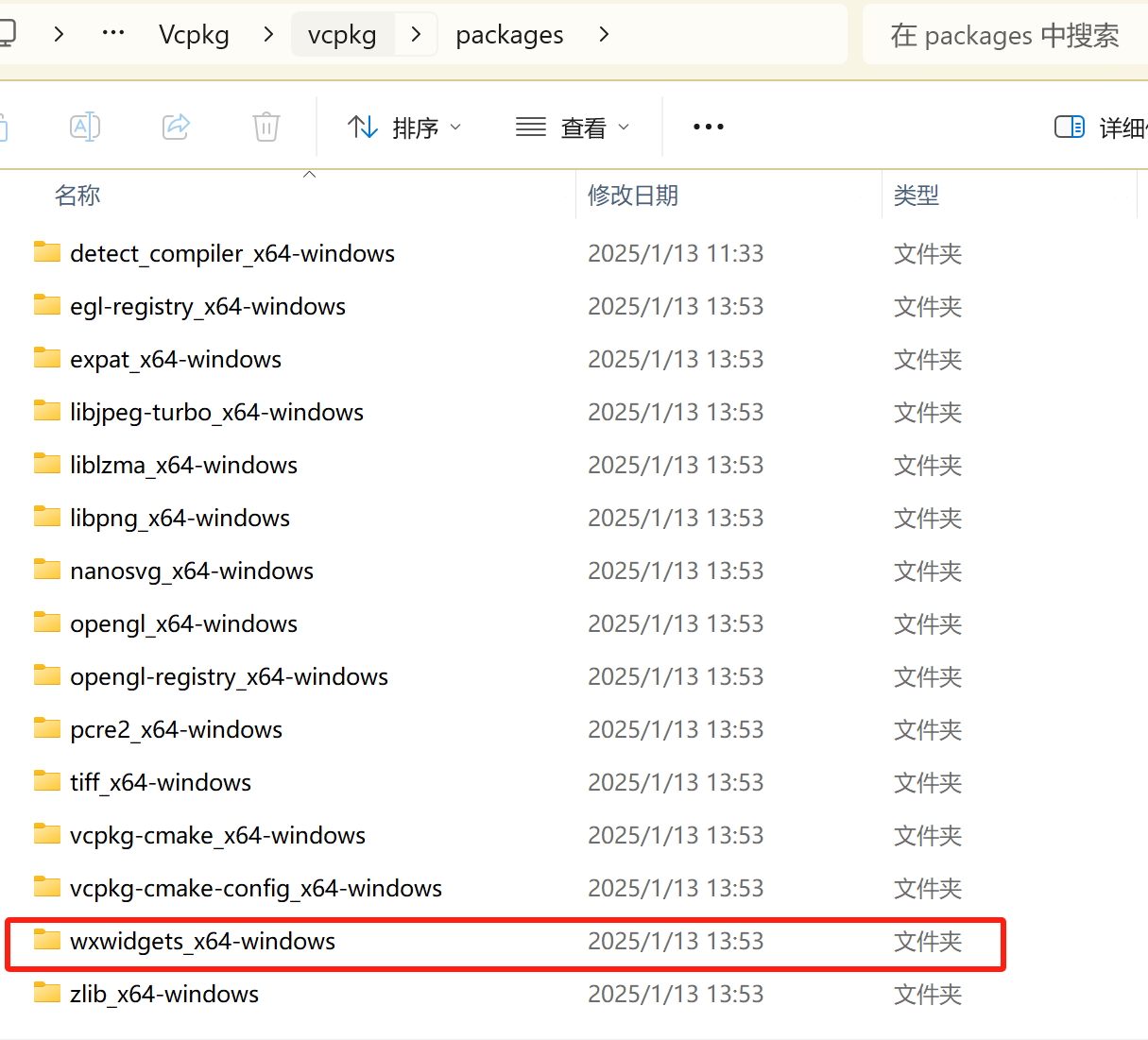Click the libpng_x64-windows name

[x=180, y=519]
